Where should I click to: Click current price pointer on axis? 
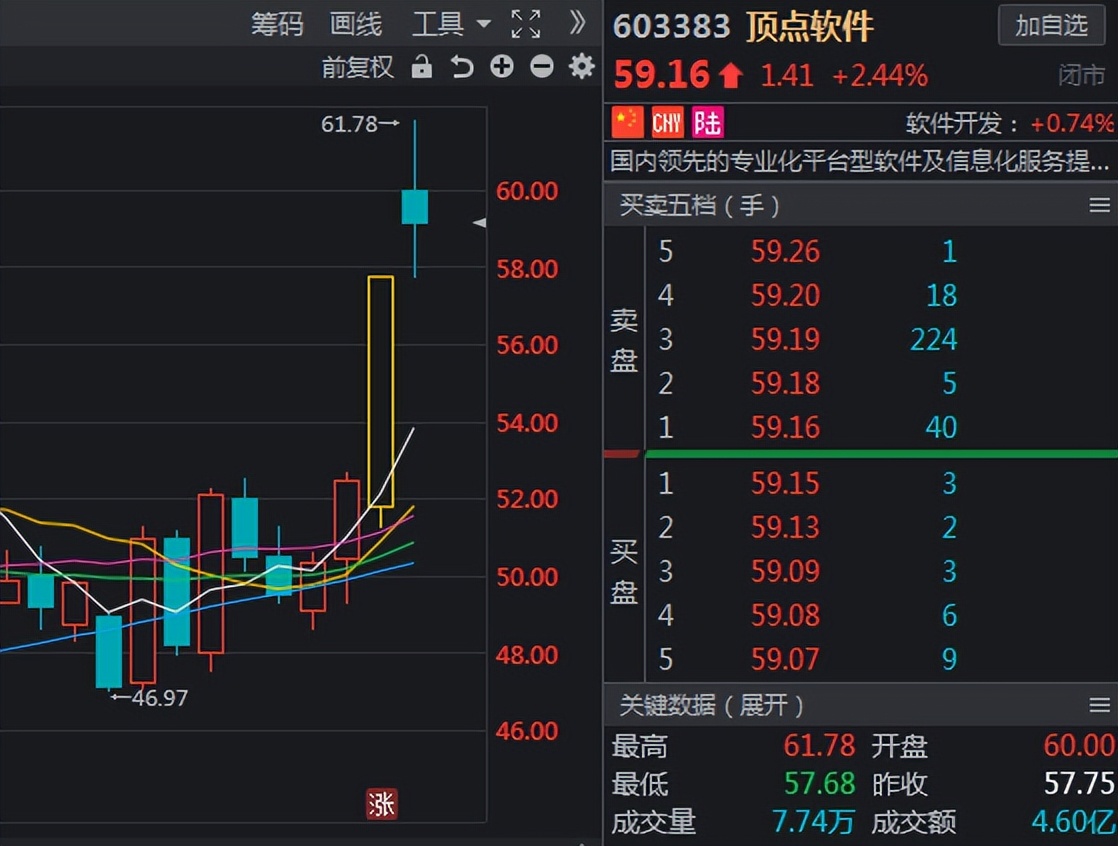(480, 223)
